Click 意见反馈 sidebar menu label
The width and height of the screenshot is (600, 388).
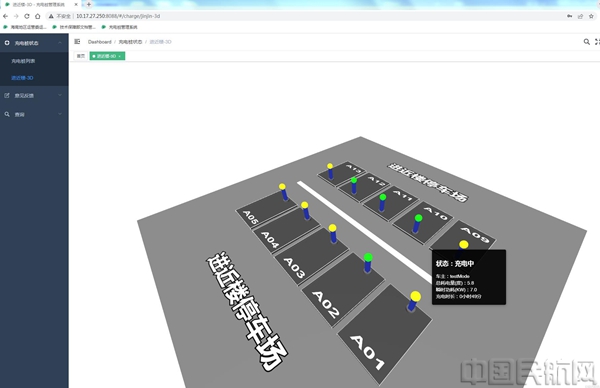tap(24, 96)
